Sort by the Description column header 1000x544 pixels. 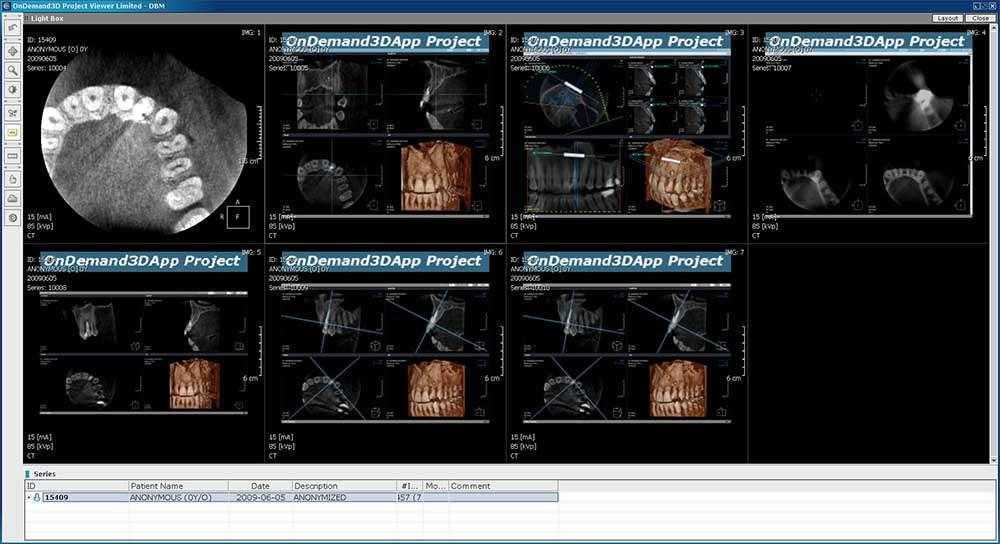[344, 486]
